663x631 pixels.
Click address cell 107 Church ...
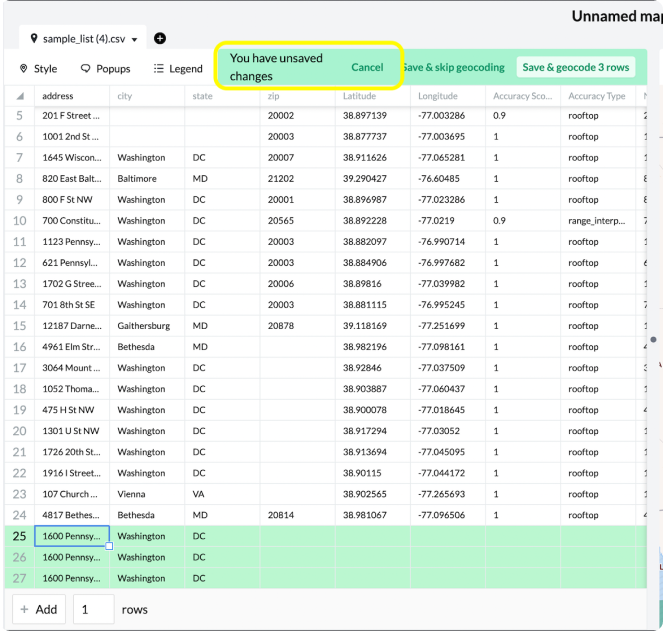(72, 494)
